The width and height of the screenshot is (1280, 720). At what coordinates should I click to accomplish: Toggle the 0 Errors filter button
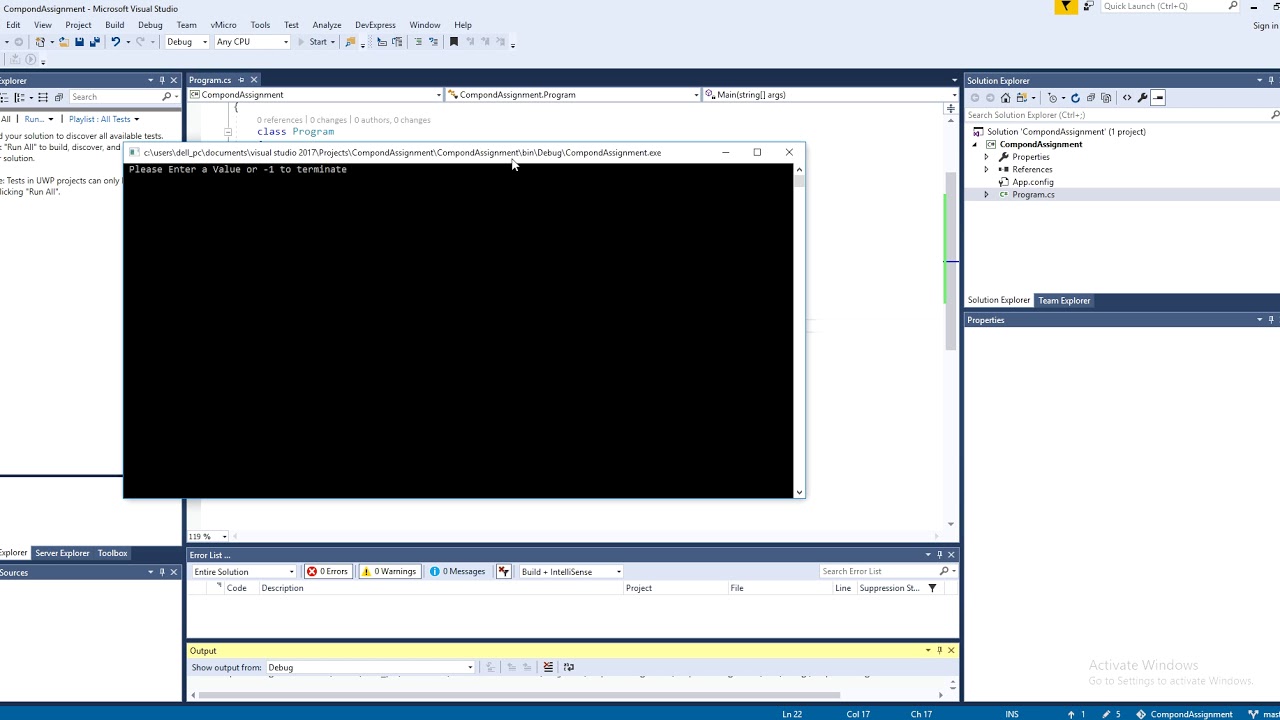click(328, 572)
